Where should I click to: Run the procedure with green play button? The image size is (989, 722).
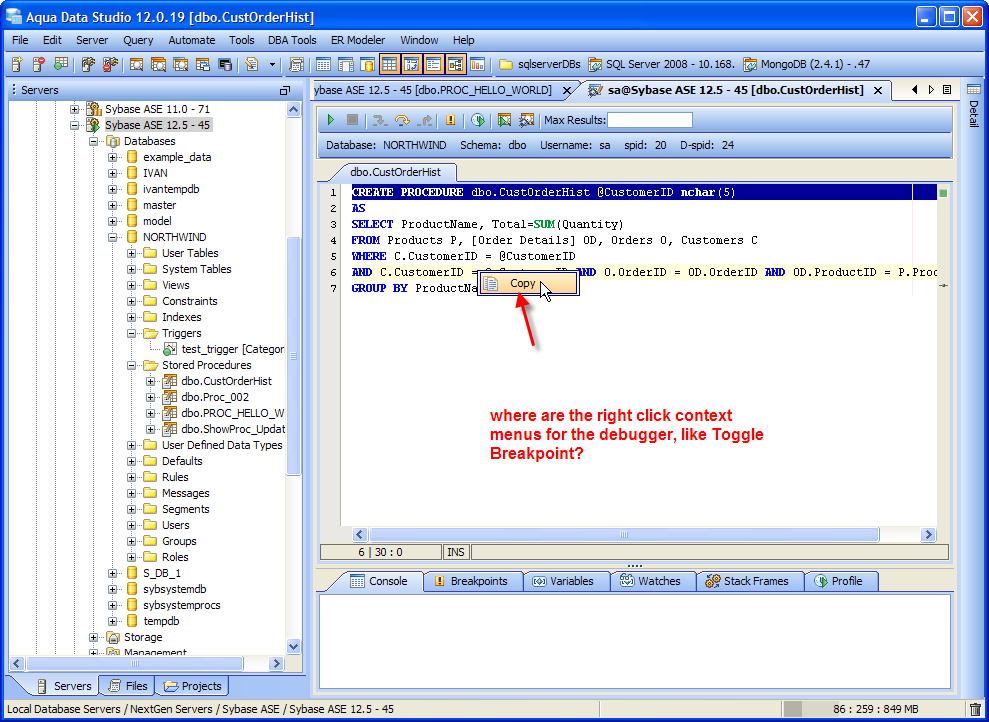coord(331,120)
